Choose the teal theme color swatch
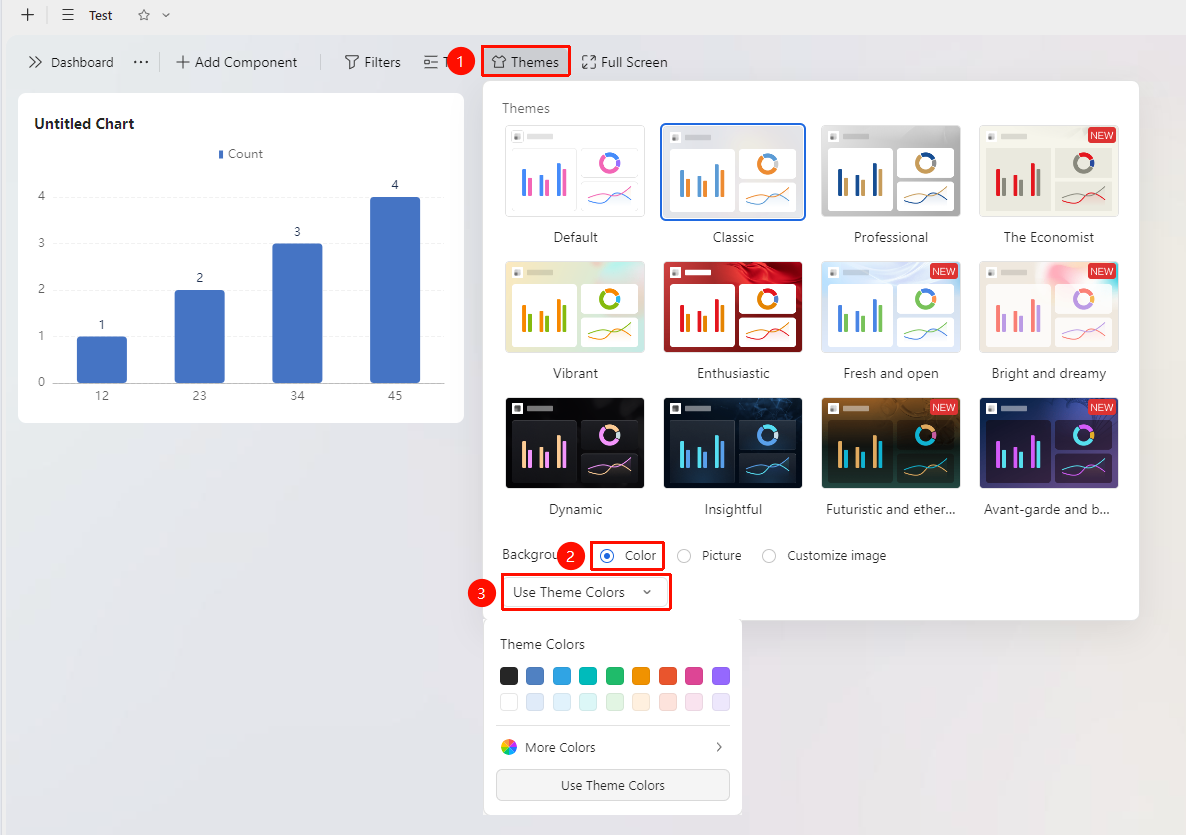1186x835 pixels. tap(588, 675)
